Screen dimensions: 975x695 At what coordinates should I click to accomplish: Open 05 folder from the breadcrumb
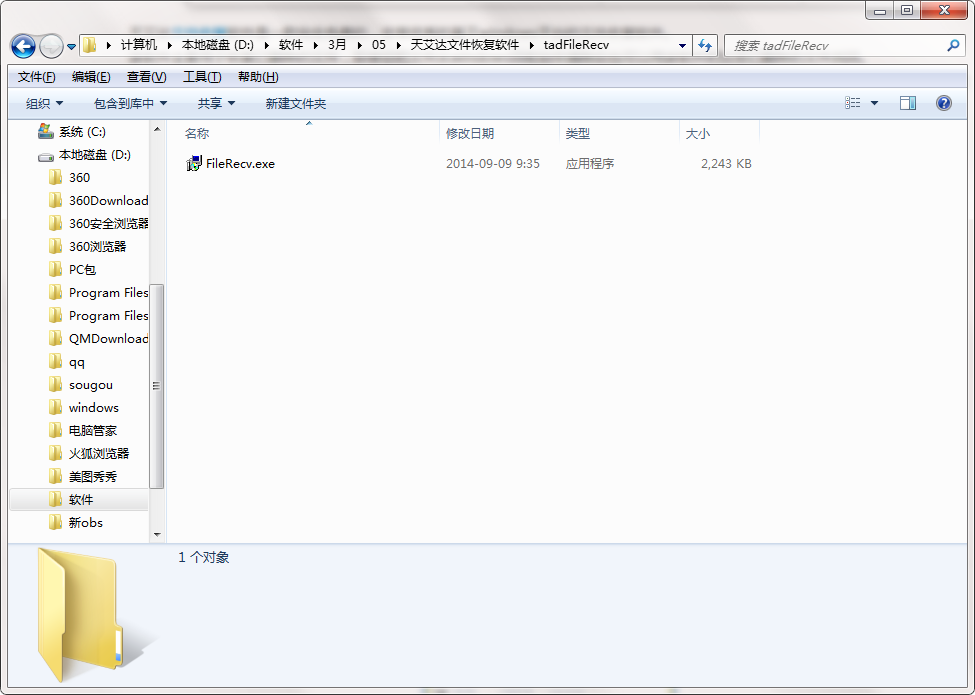pyautogui.click(x=379, y=45)
